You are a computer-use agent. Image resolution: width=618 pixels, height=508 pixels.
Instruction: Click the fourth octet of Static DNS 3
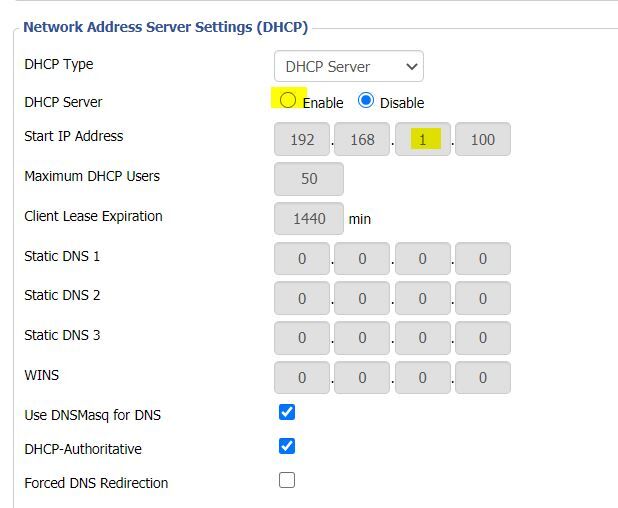coord(483,338)
